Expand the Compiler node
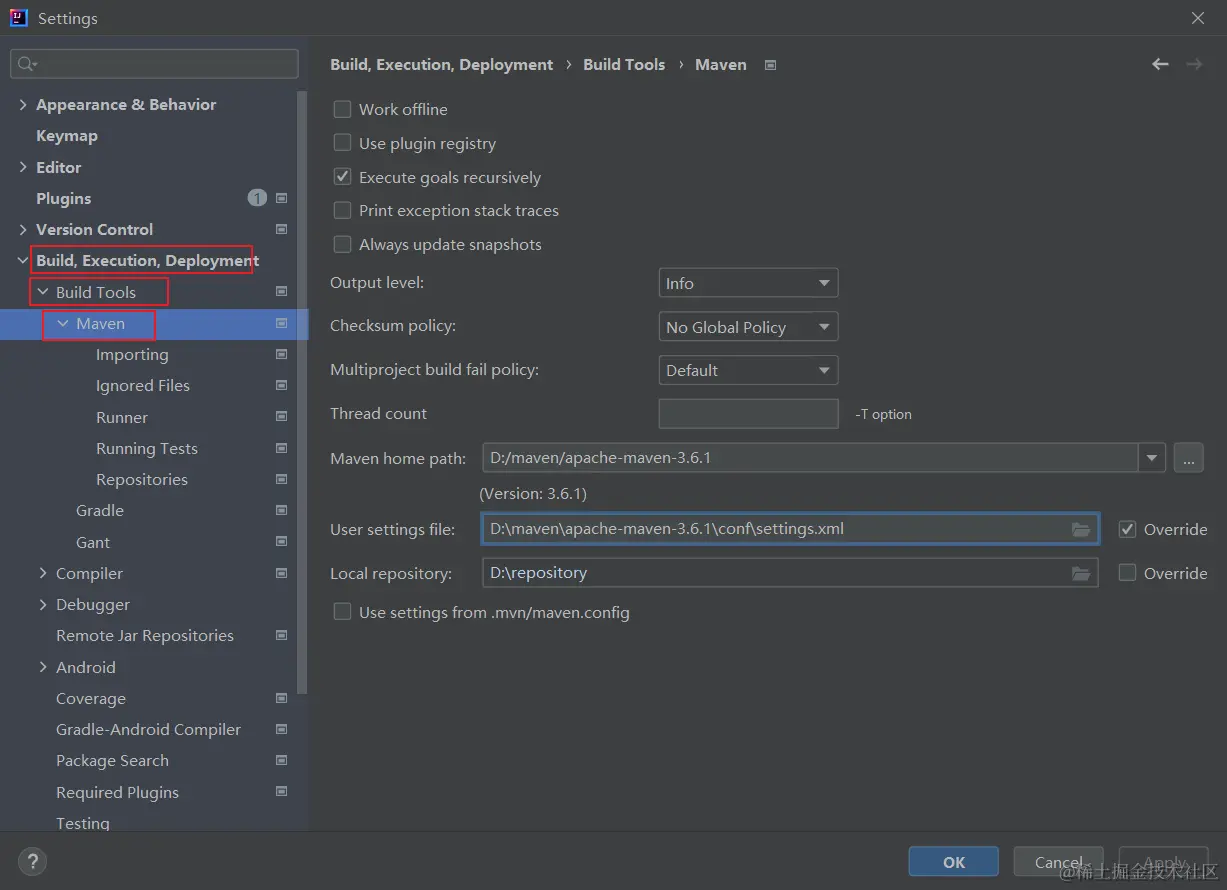This screenshot has width=1227, height=890. point(43,573)
